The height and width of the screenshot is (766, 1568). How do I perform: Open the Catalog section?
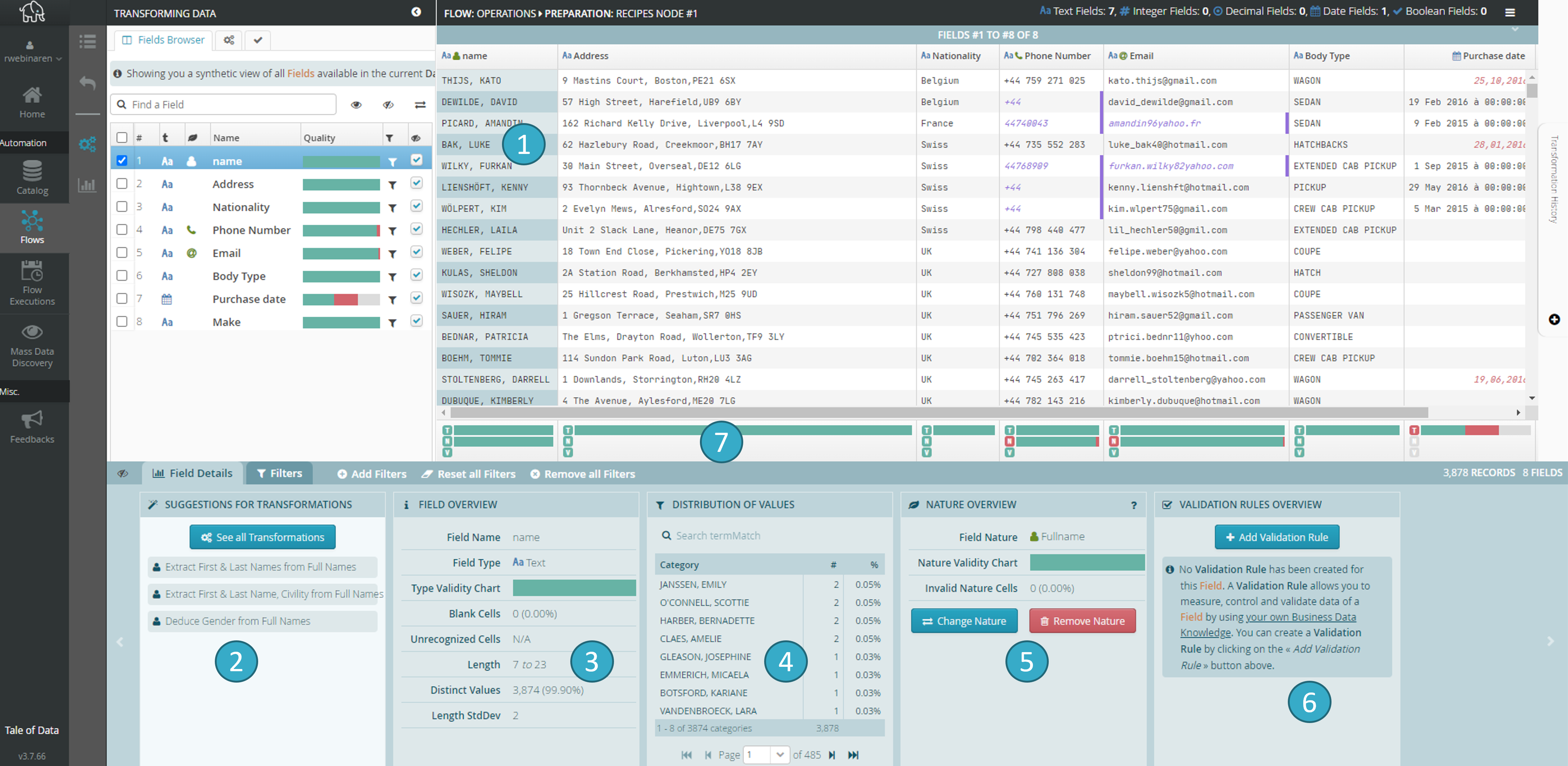coord(32,177)
